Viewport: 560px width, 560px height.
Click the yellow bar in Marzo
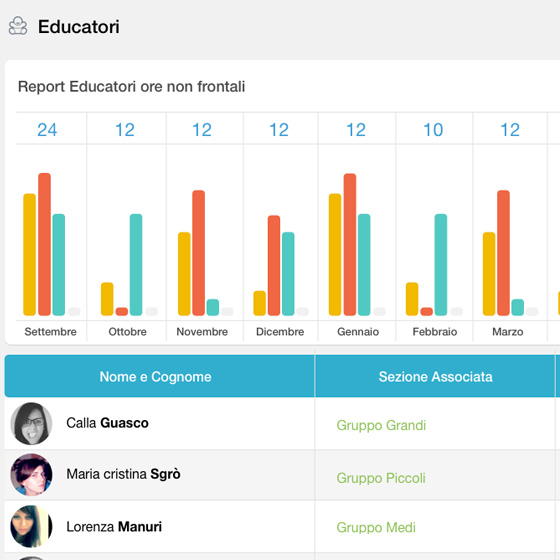[x=489, y=274]
